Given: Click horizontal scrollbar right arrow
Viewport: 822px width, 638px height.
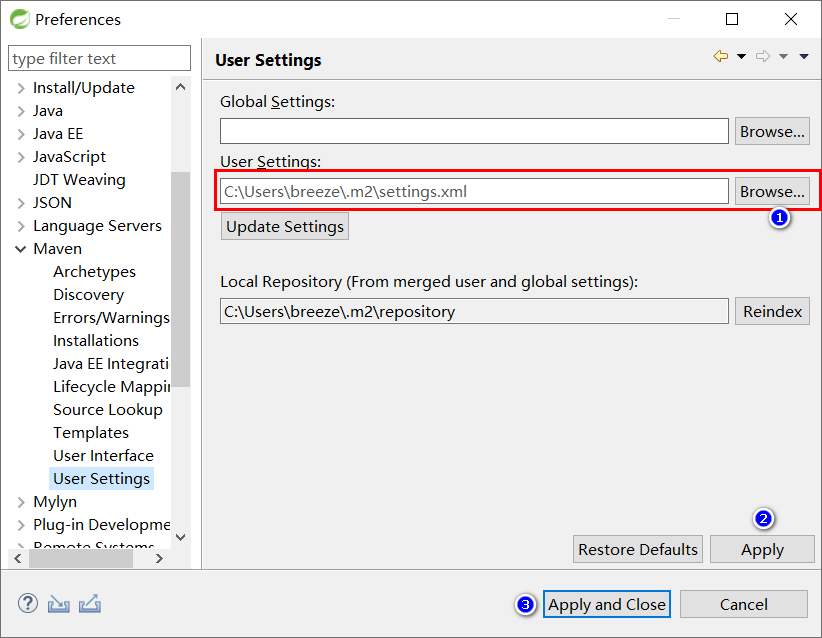Looking at the screenshot, I should (159, 558).
